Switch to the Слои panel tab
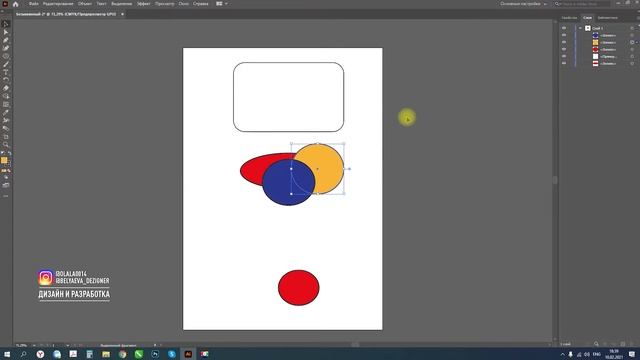 [587, 18]
